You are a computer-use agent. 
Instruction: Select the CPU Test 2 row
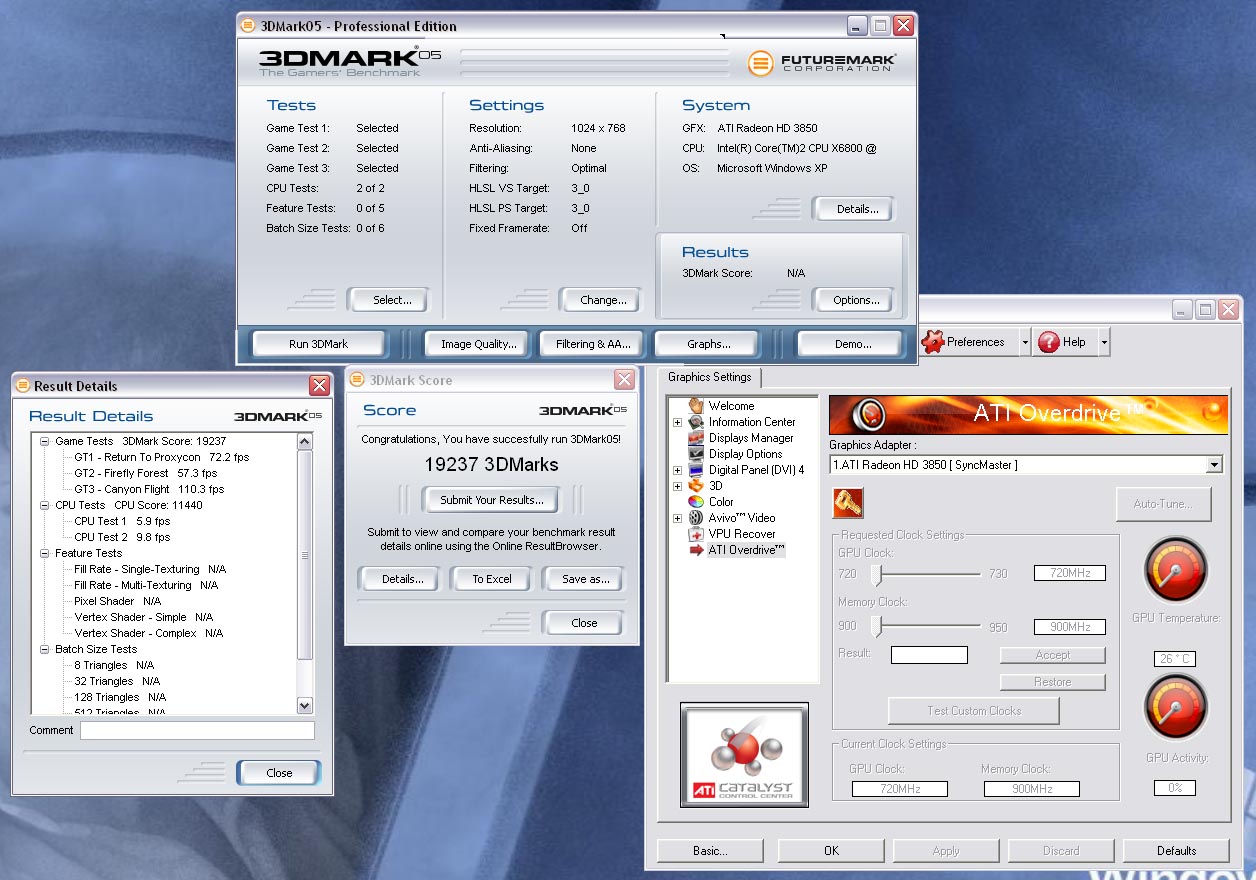(122, 537)
